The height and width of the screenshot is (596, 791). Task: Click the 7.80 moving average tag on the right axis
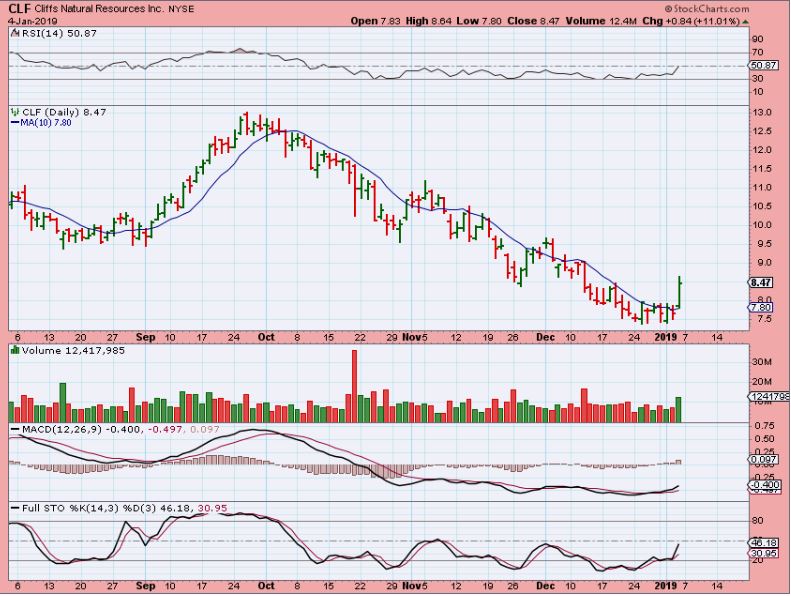tap(761, 307)
